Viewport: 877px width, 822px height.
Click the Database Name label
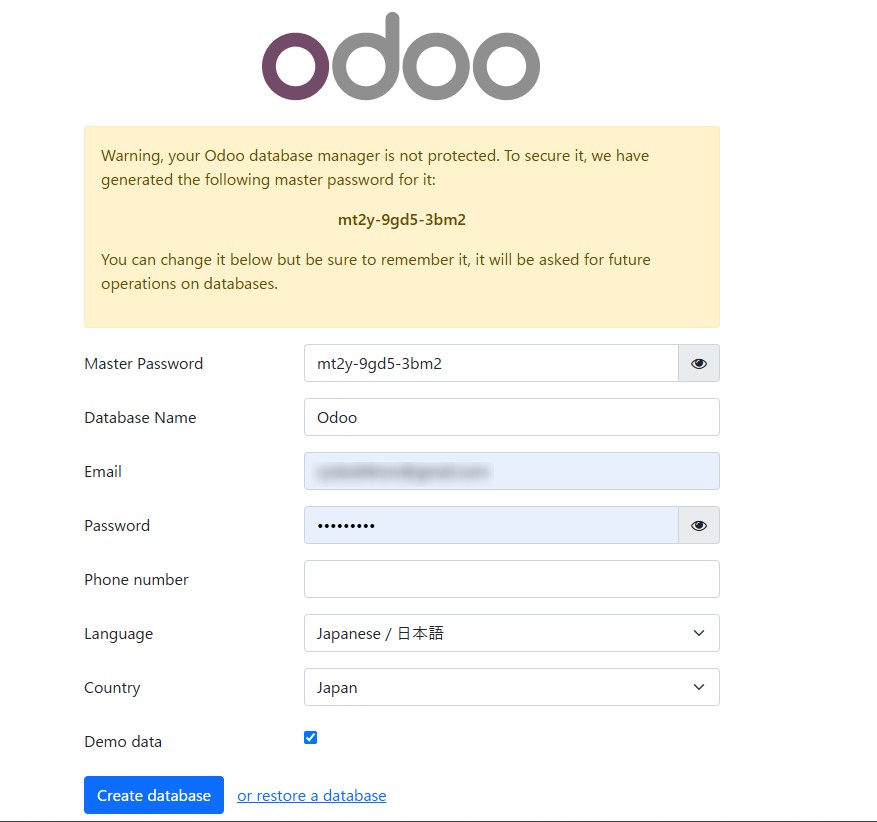coord(140,418)
